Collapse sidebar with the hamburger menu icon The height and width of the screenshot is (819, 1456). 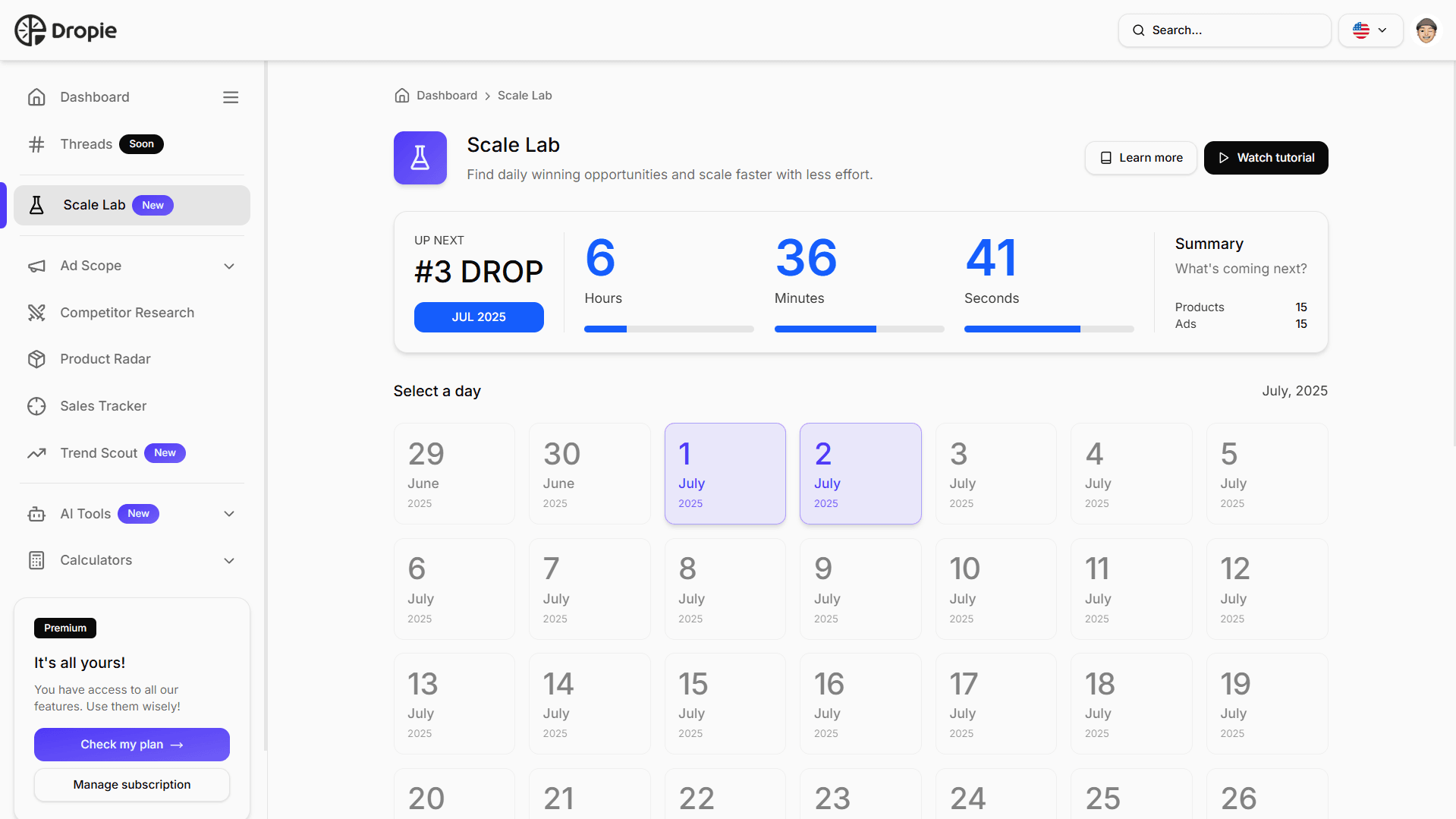[231, 97]
